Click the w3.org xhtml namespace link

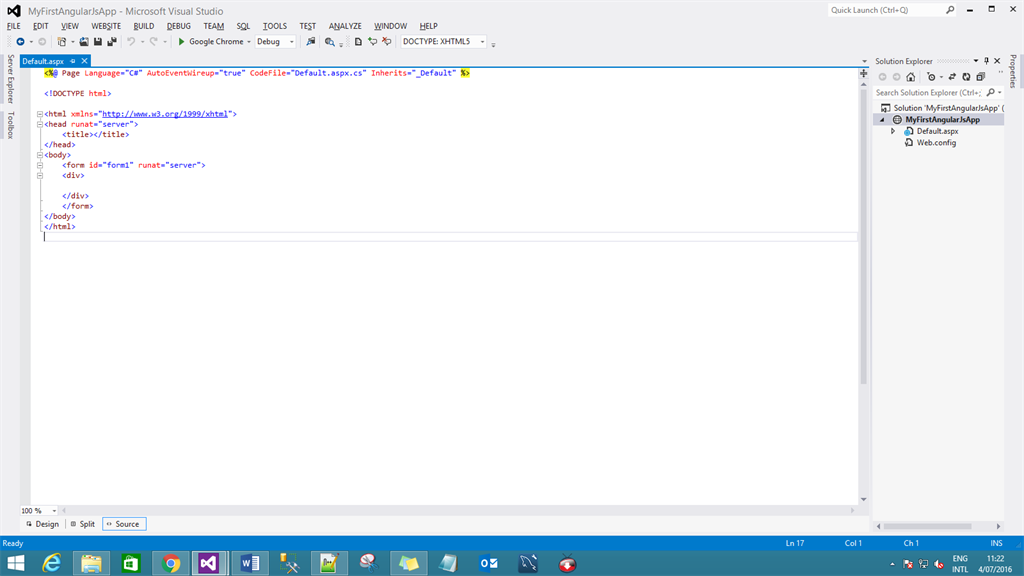[165, 114]
